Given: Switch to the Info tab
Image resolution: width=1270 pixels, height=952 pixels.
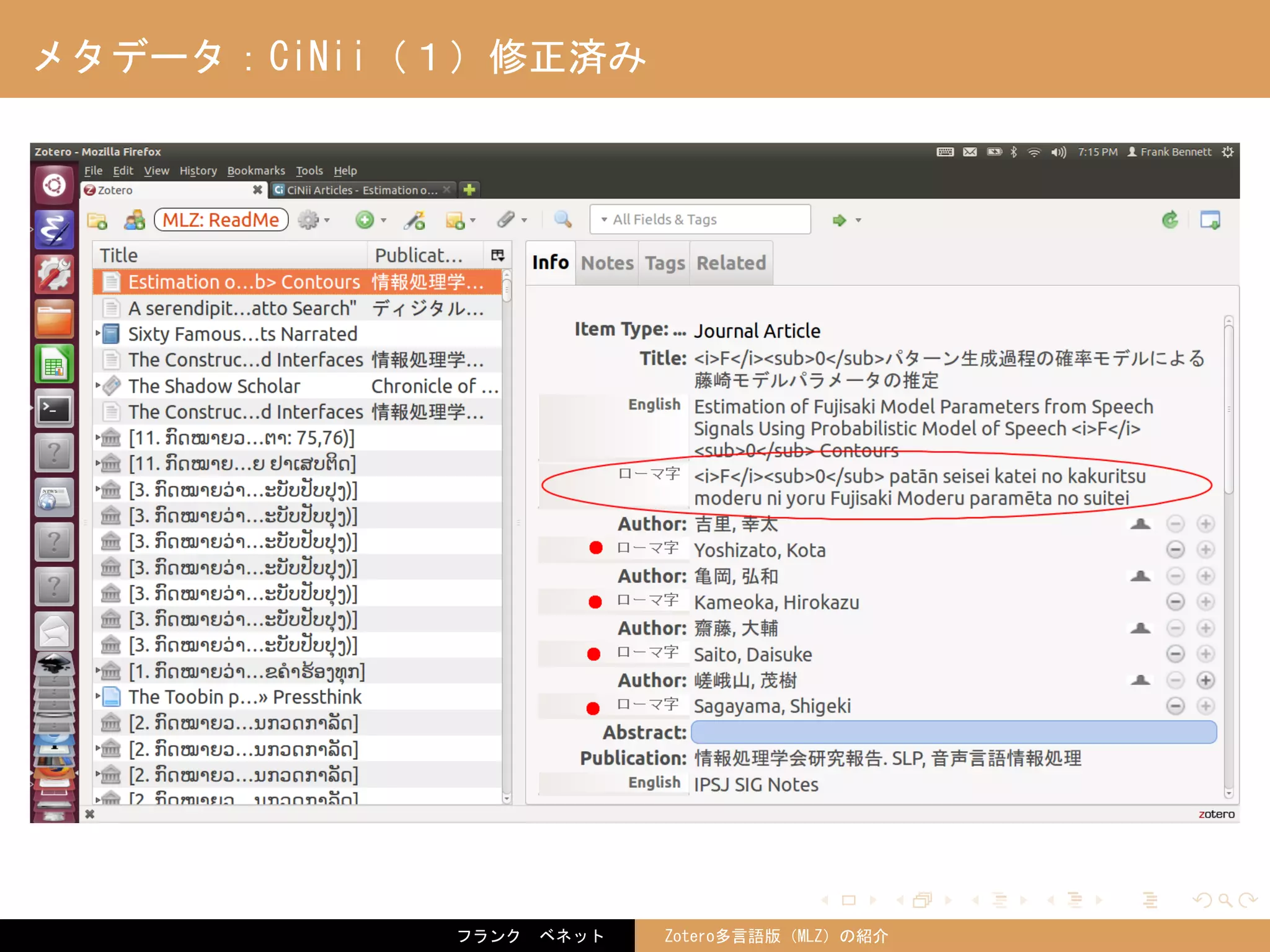Looking at the screenshot, I should (x=550, y=263).
